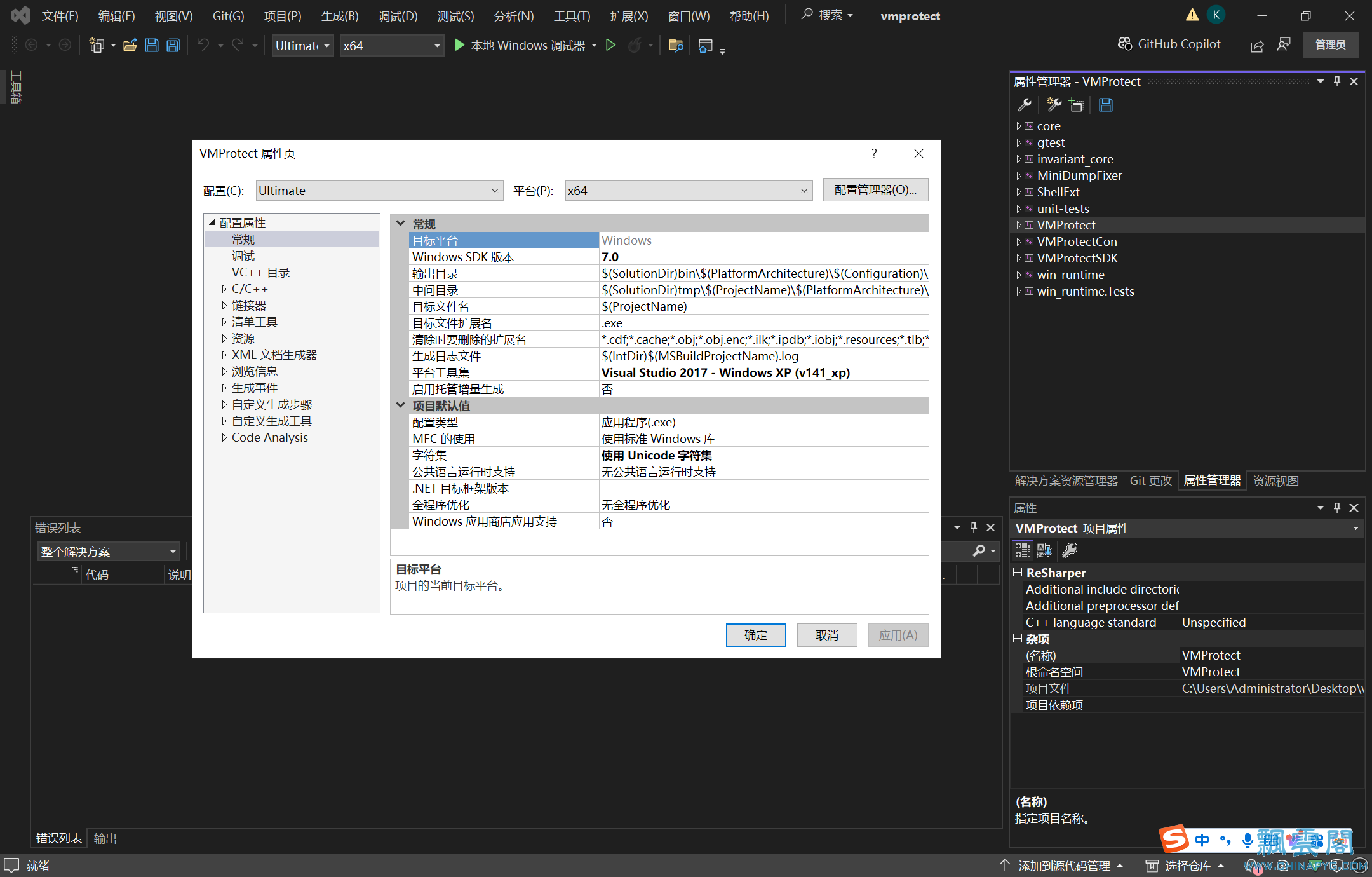
Task: Switch to 资源视图 tab
Action: tap(1275, 480)
